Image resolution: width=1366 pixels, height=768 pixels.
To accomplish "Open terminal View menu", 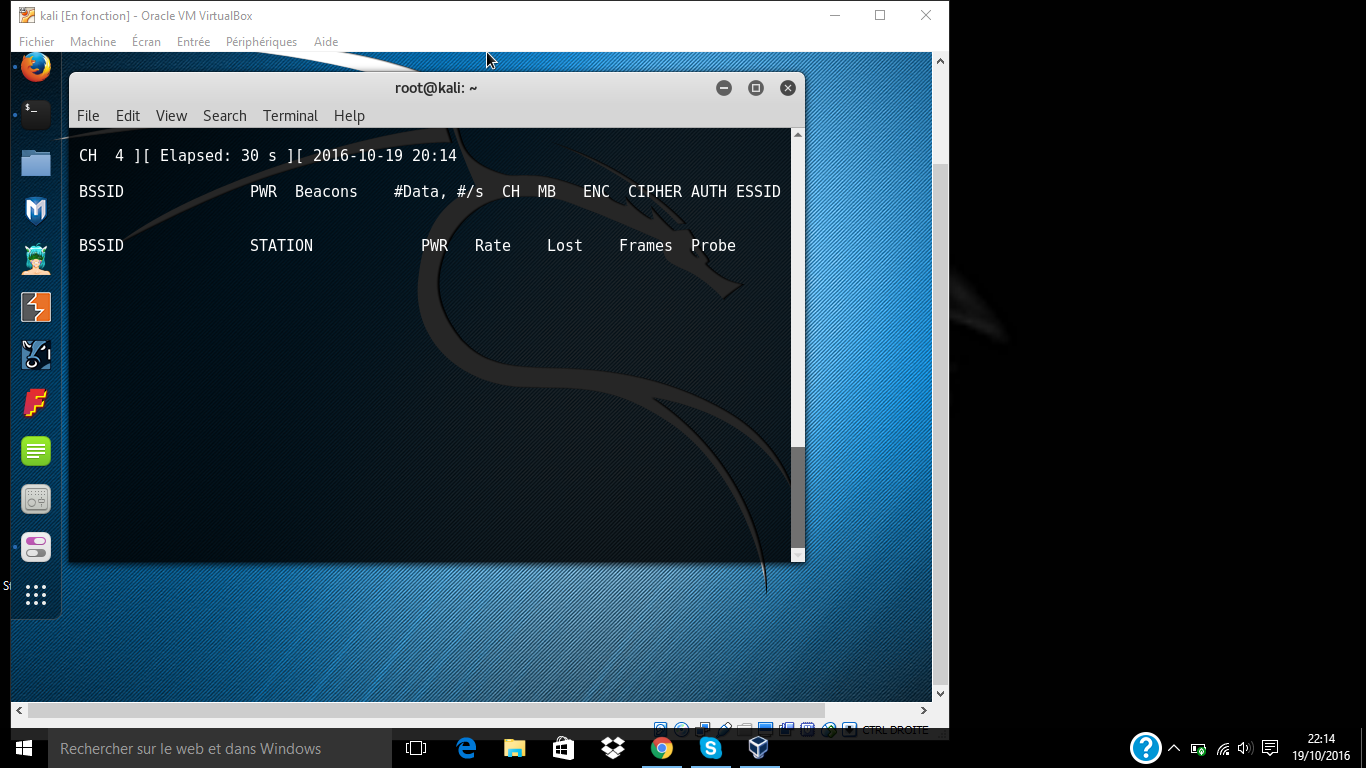I will point(171,116).
